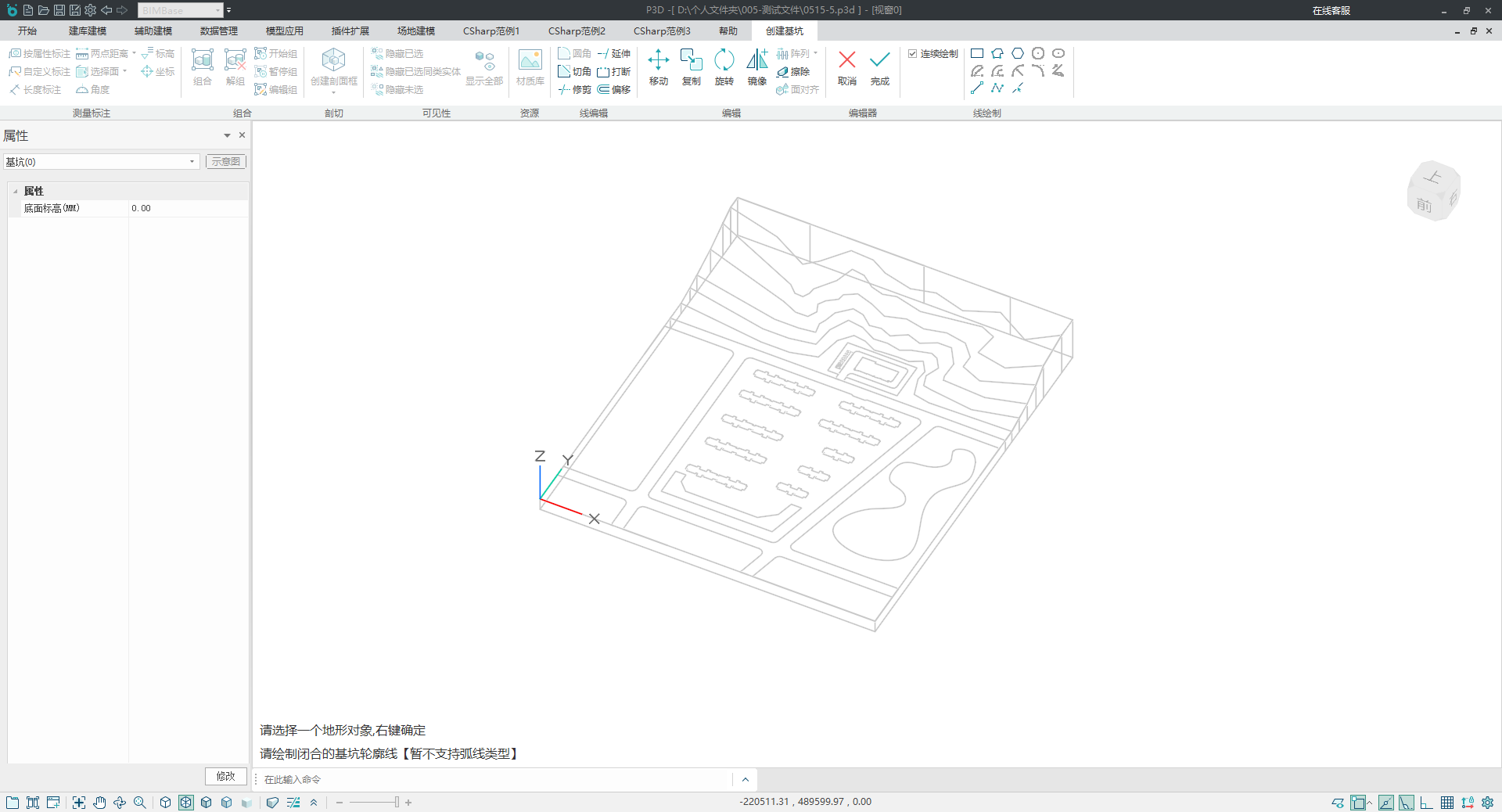The height and width of the screenshot is (812, 1502).
Task: Click the 镜像 (mirror) tool icon
Action: click(x=756, y=60)
